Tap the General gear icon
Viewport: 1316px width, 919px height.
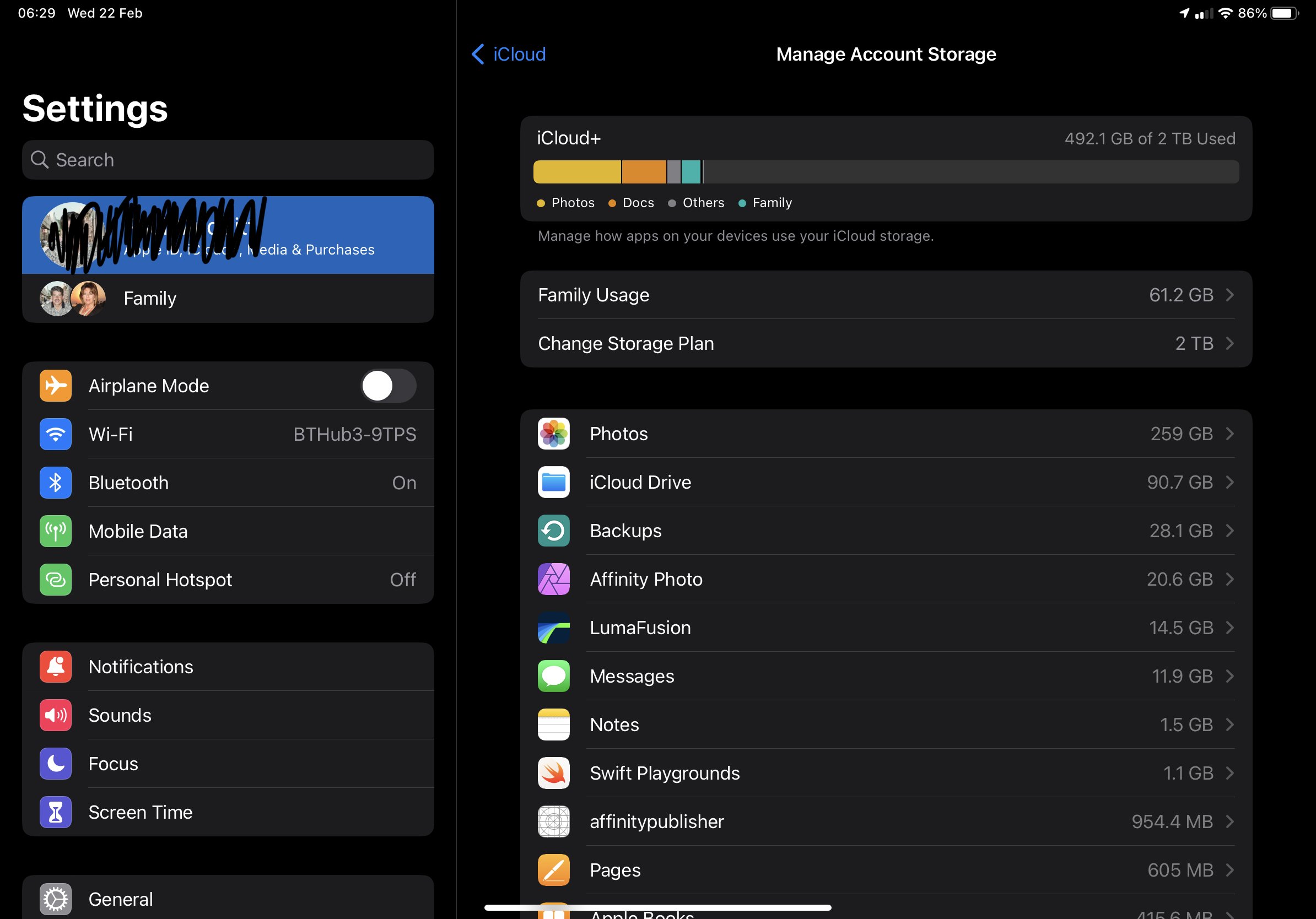coord(56,899)
